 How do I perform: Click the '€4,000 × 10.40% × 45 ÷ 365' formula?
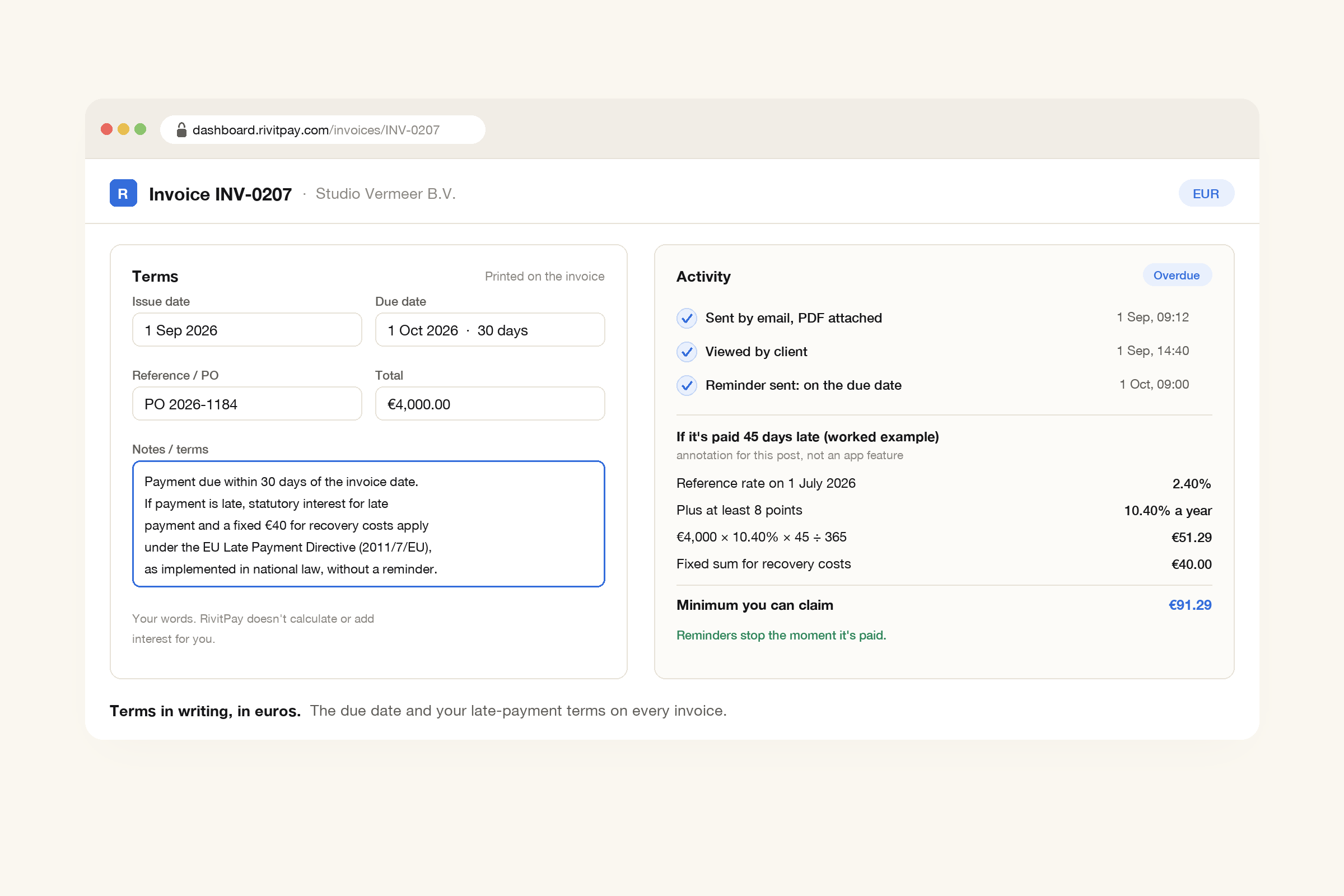(761, 538)
